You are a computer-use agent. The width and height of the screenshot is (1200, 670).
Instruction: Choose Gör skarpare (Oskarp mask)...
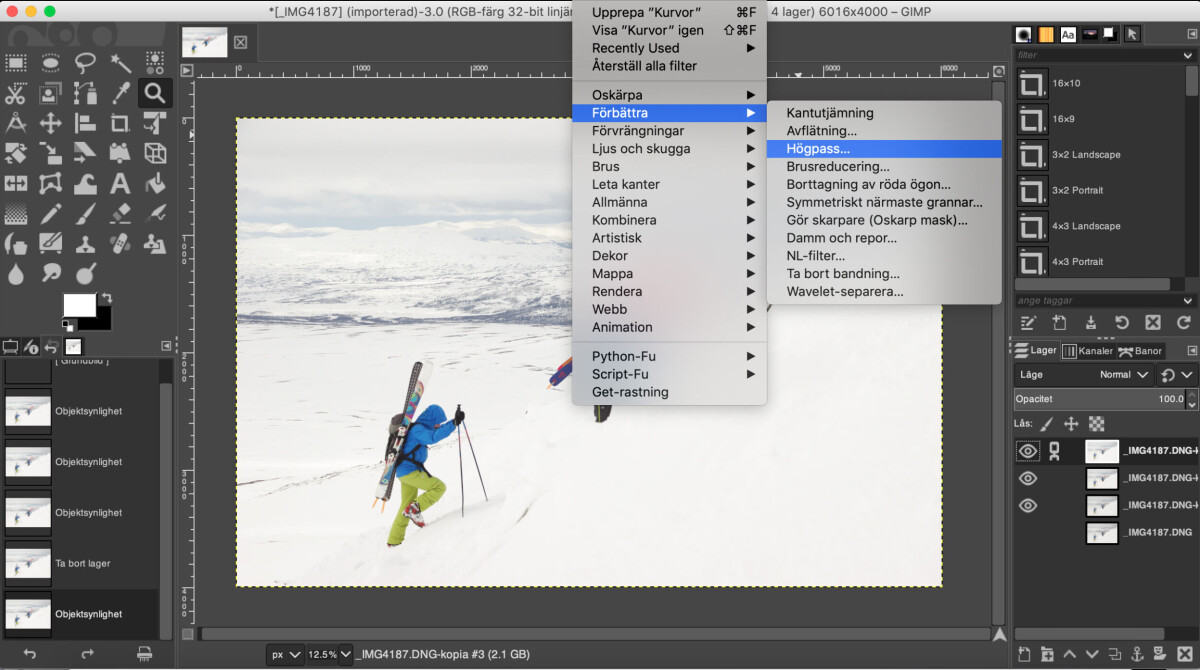pyautogui.click(x=884, y=220)
